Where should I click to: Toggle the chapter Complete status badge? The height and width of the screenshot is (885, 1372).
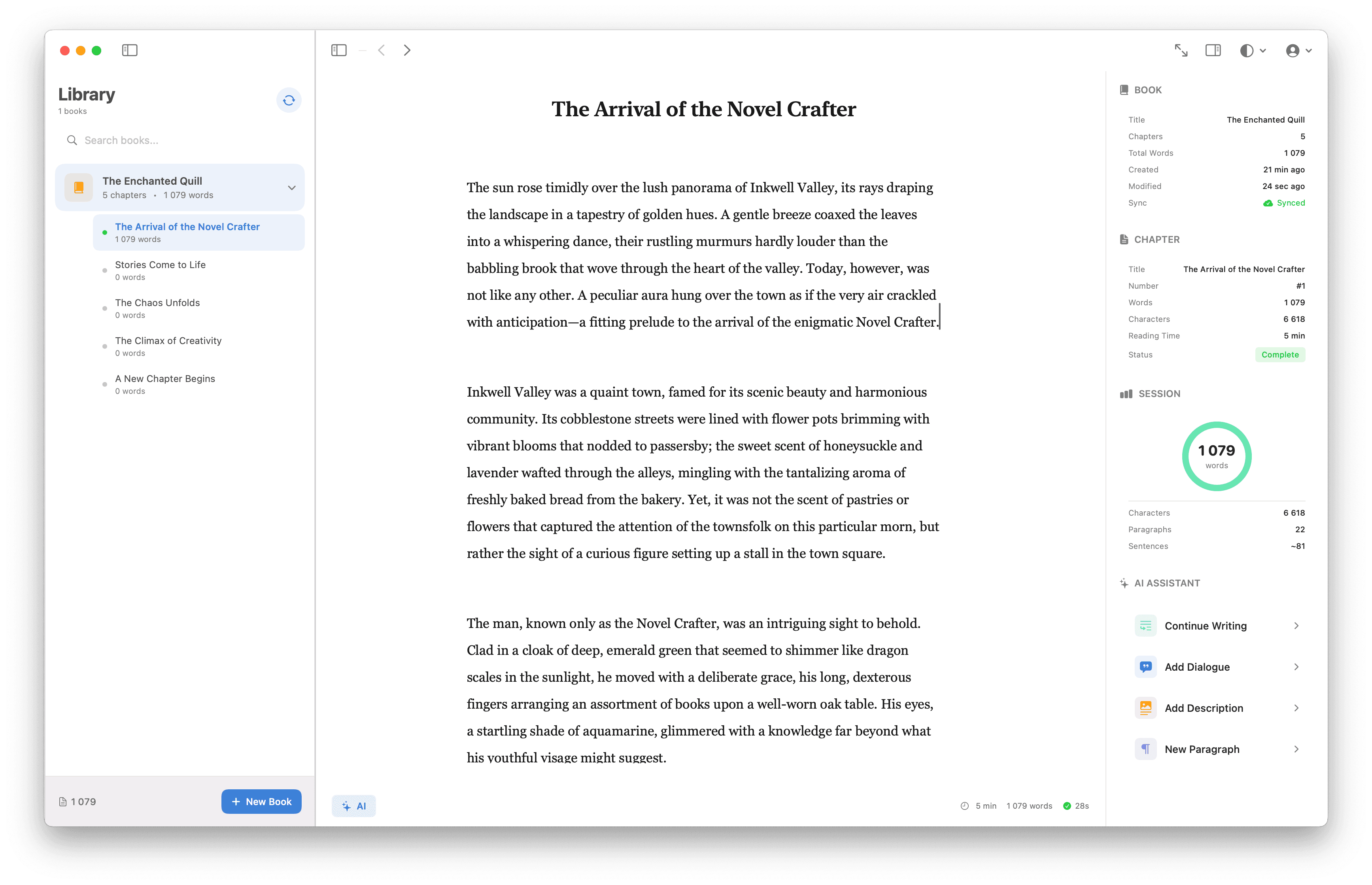tap(1279, 355)
